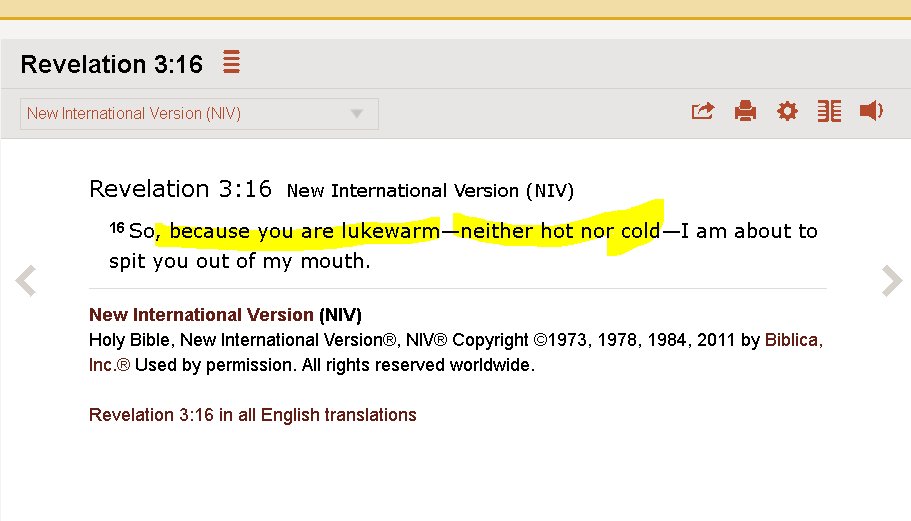
Task: Click the Revelation 3:16 header title
Action: click(x=112, y=64)
